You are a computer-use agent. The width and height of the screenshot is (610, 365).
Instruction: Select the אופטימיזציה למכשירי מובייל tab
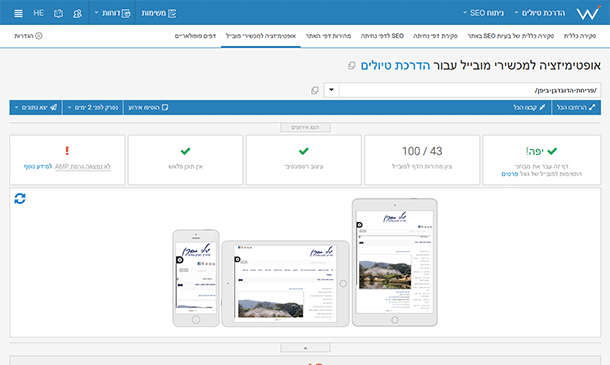coord(261,36)
